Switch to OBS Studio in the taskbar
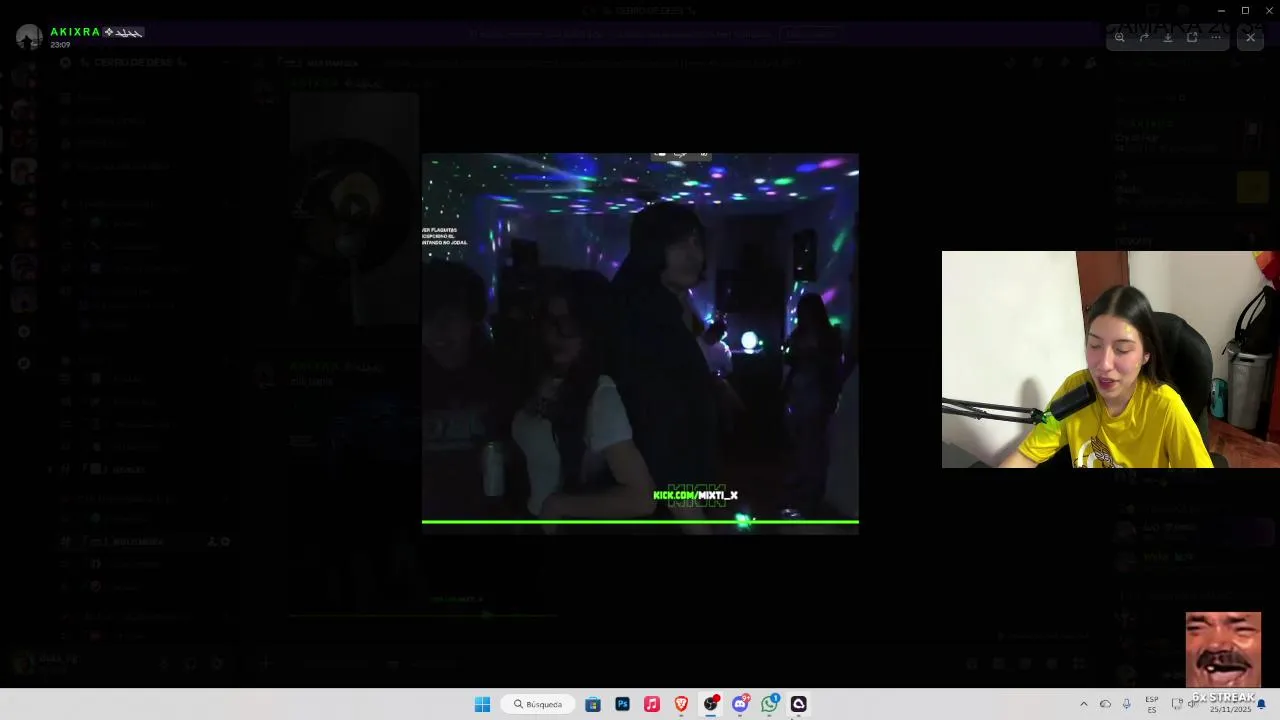This screenshot has height=720, width=1280. (711, 704)
